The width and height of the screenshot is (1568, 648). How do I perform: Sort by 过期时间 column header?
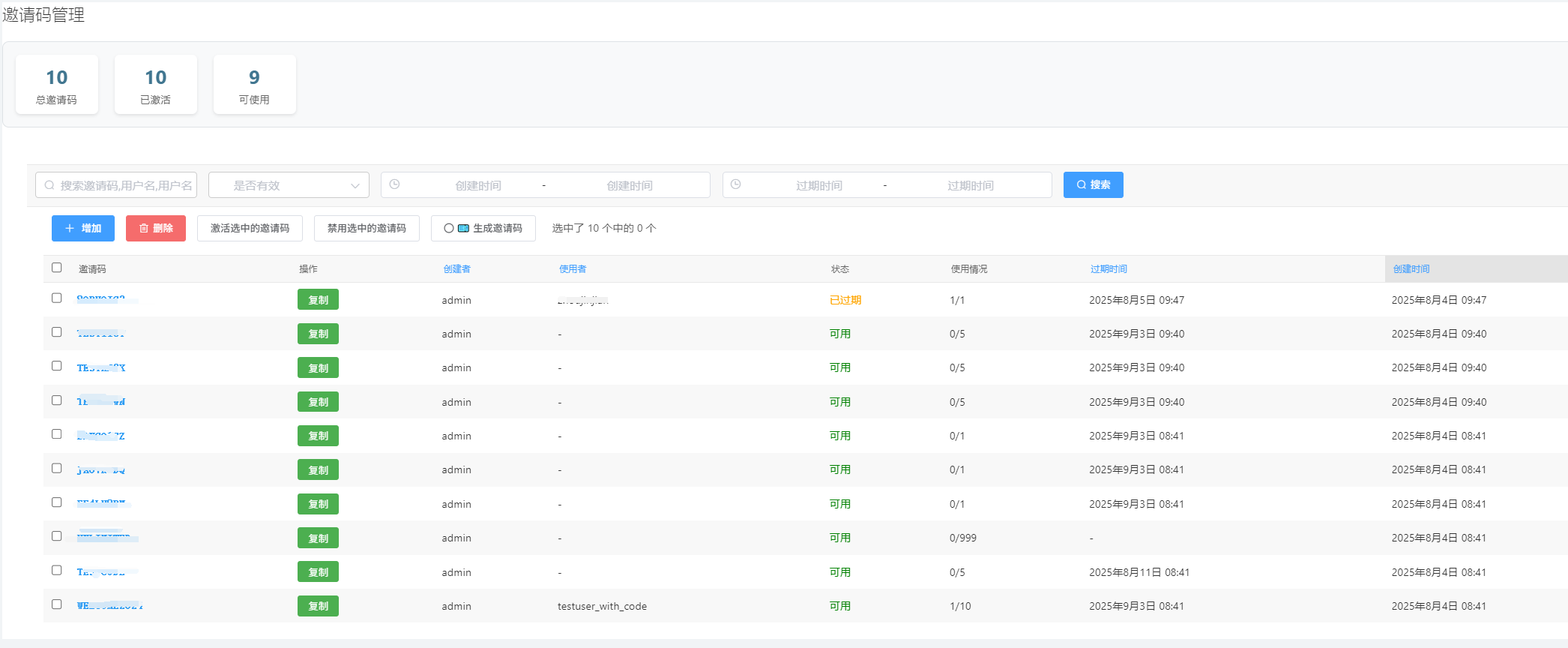pos(1109,269)
